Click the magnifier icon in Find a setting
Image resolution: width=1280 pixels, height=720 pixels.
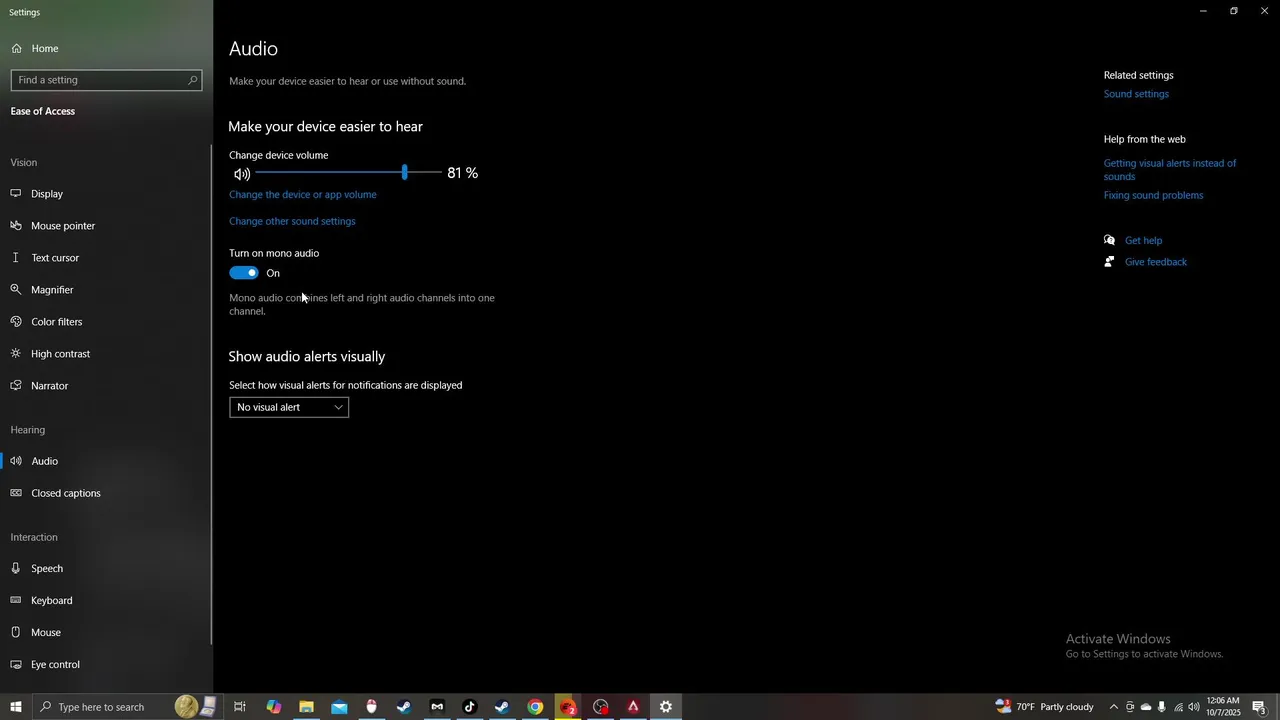tap(193, 80)
